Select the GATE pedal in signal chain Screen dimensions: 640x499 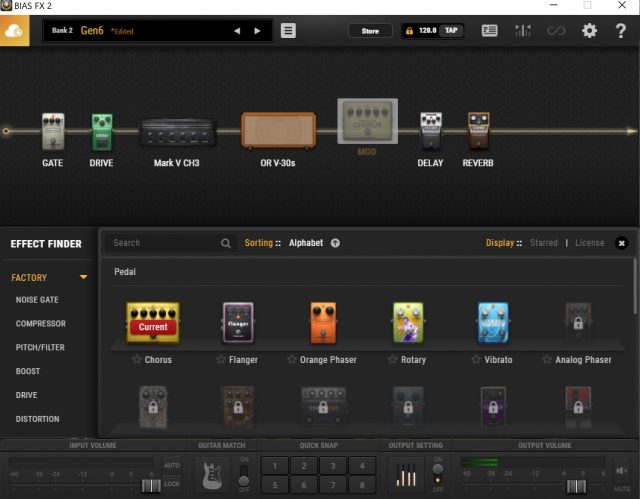[53, 131]
